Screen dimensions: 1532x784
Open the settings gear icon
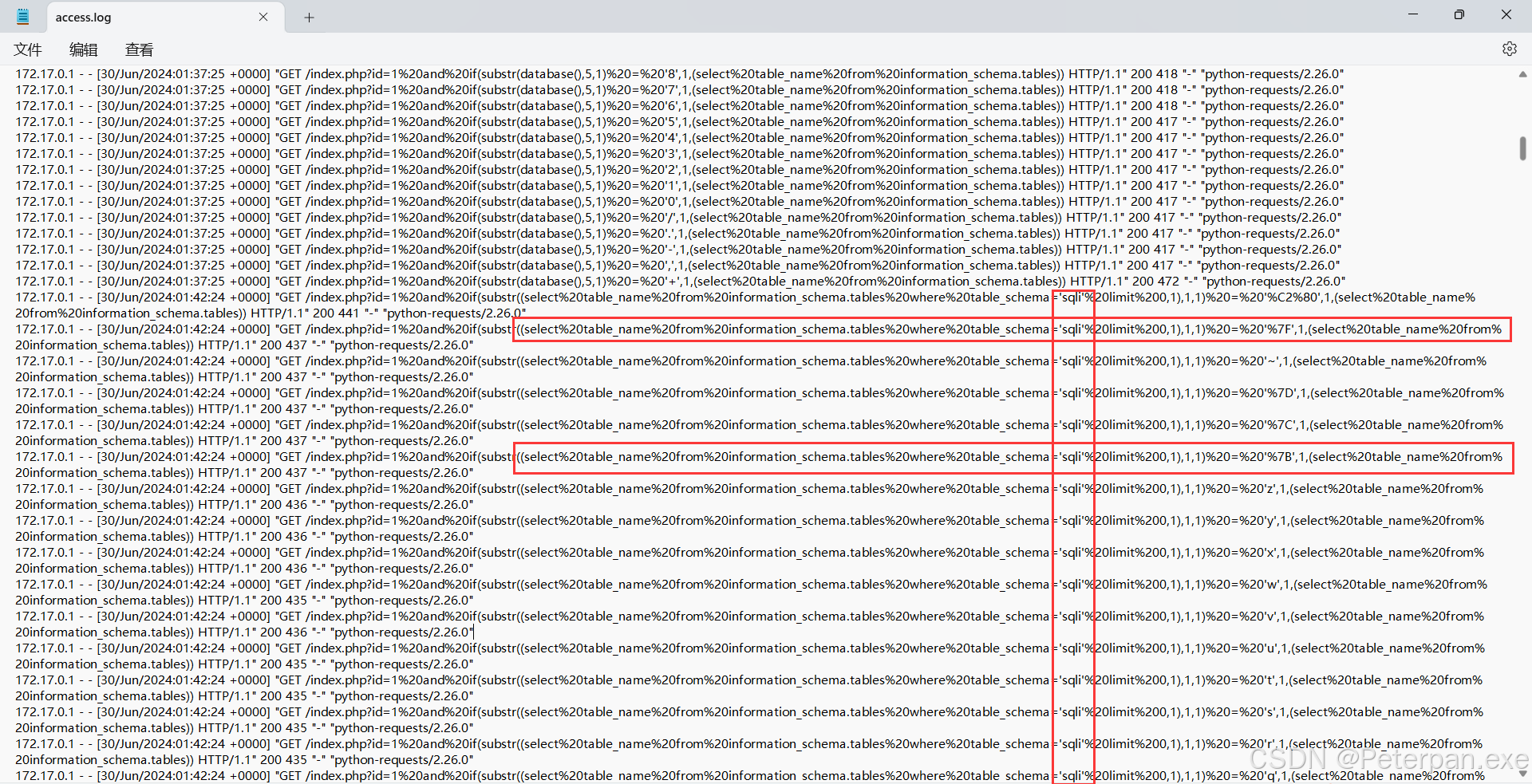pos(1509,49)
